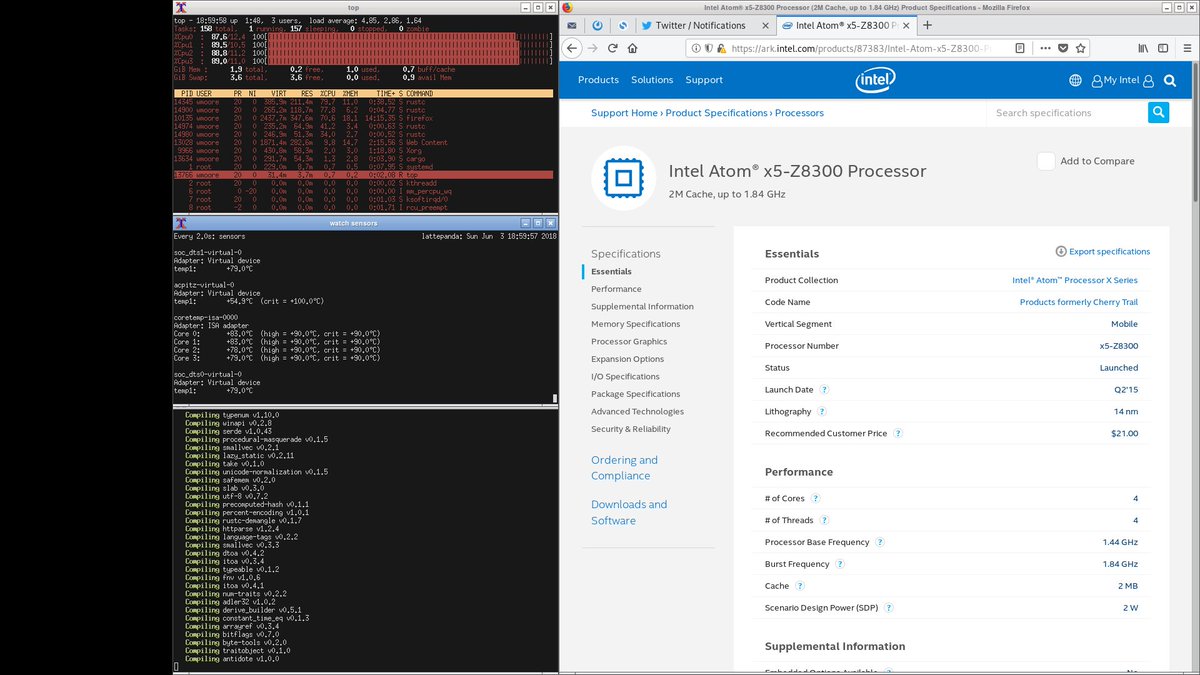Screen dimensions: 1200x675
Task: Show site information icon in URL bar
Action: coord(695,48)
